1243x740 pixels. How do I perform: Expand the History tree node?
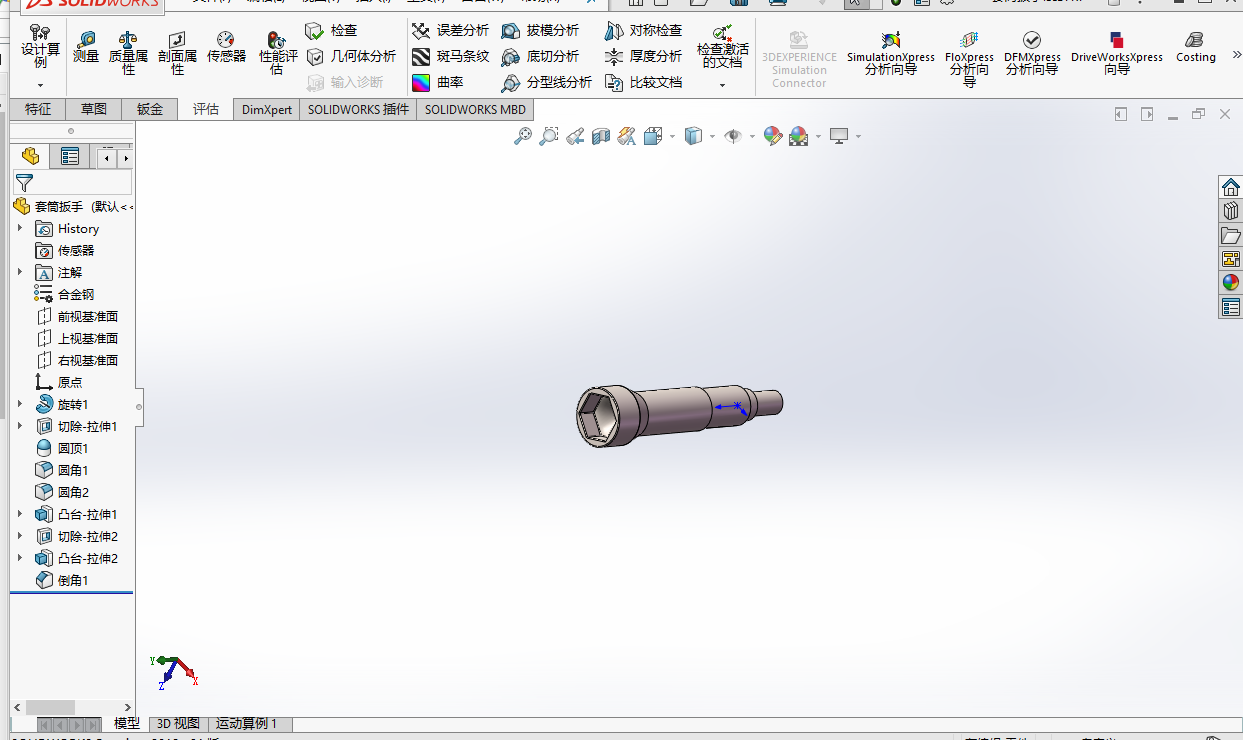[x=20, y=228]
